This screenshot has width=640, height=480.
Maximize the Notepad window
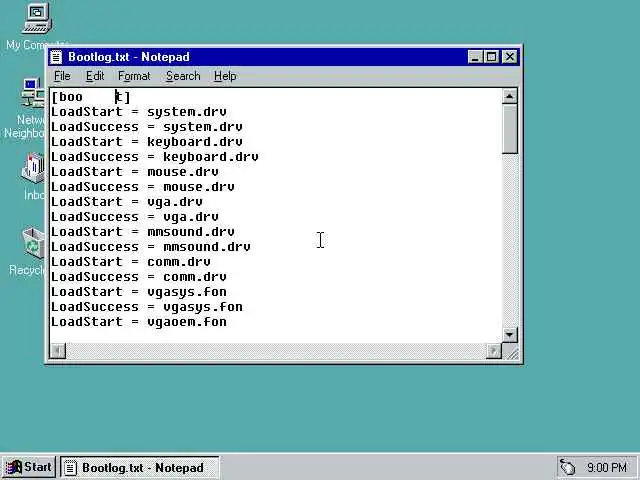coord(491,57)
